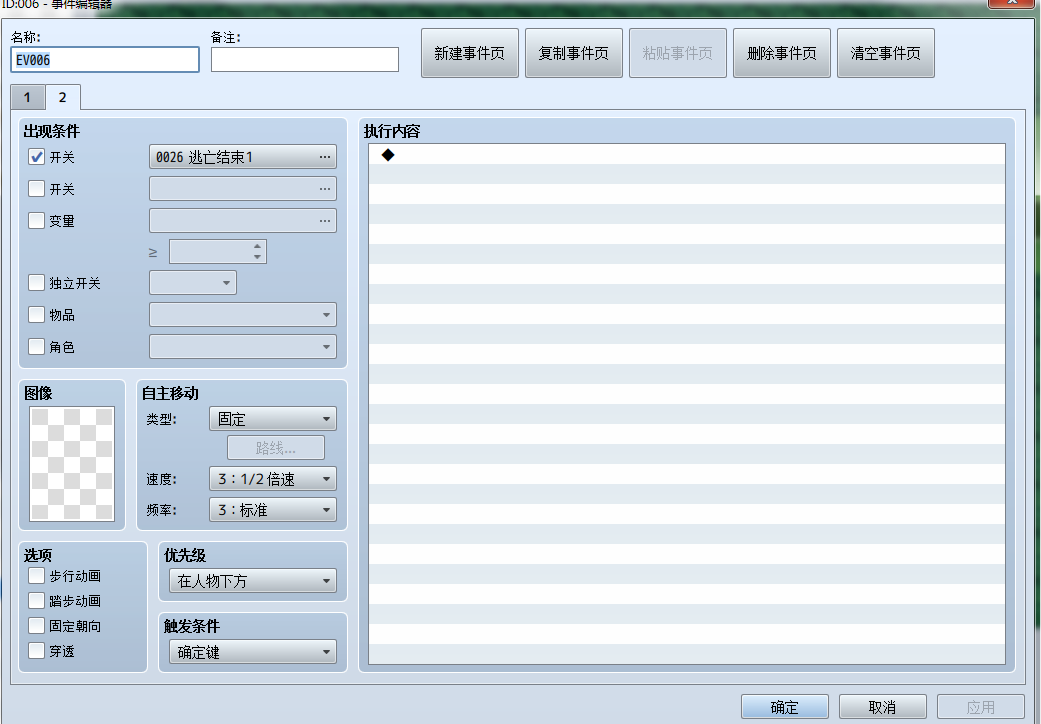This screenshot has width=1041, height=724.
Task: Open the second 开关 selector ellipsis
Action: pyautogui.click(x=324, y=189)
